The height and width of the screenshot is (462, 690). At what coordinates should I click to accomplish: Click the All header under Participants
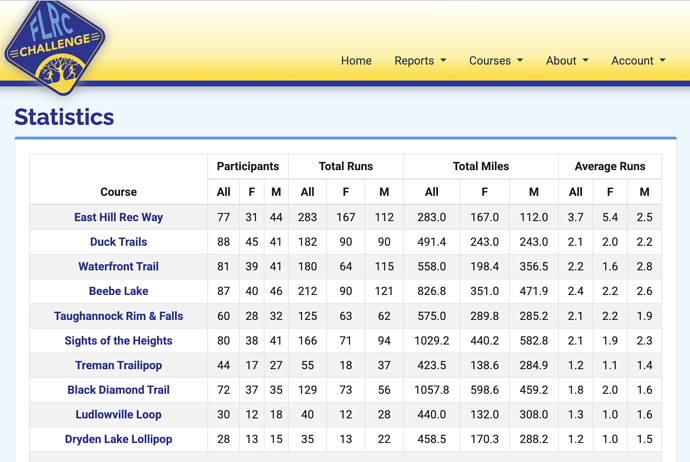click(224, 192)
